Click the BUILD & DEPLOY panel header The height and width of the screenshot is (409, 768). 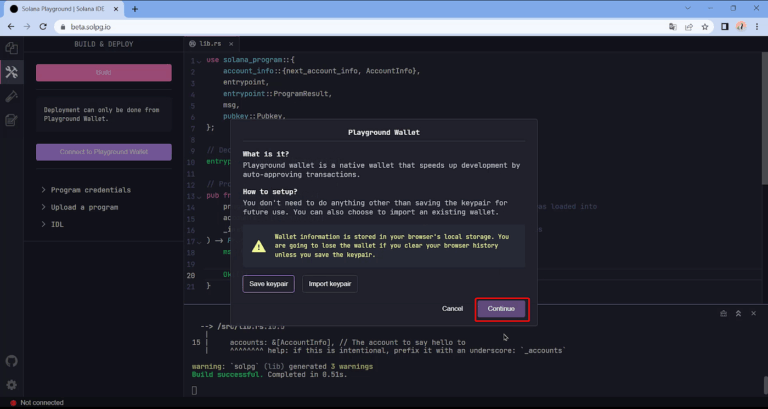(x=104, y=44)
